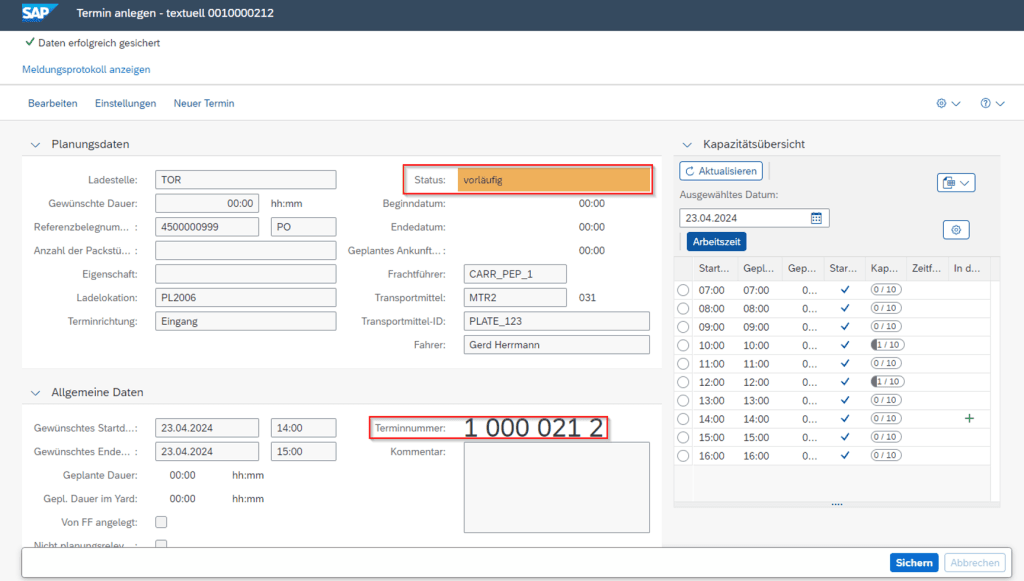The height and width of the screenshot is (581, 1024).
Task: Collapse the Allgemeine Daten section
Action: pyautogui.click(x=35, y=392)
